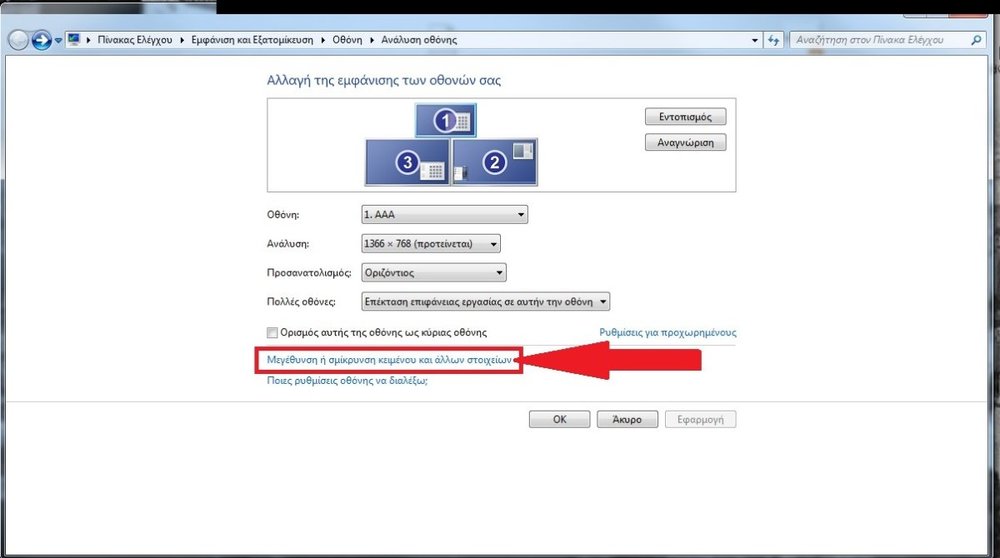
Task: Select monitor 1 in display preview
Action: pos(445,121)
